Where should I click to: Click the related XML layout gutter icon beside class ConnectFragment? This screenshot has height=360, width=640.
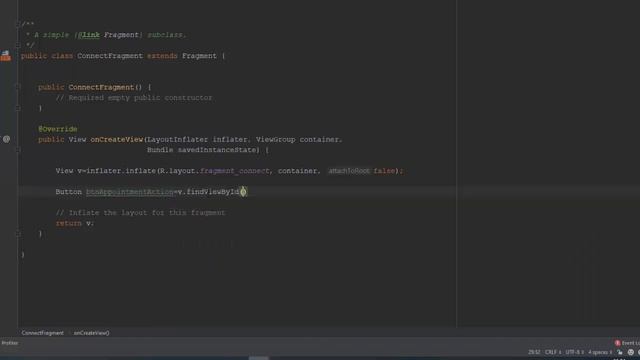pyautogui.click(x=6, y=56)
